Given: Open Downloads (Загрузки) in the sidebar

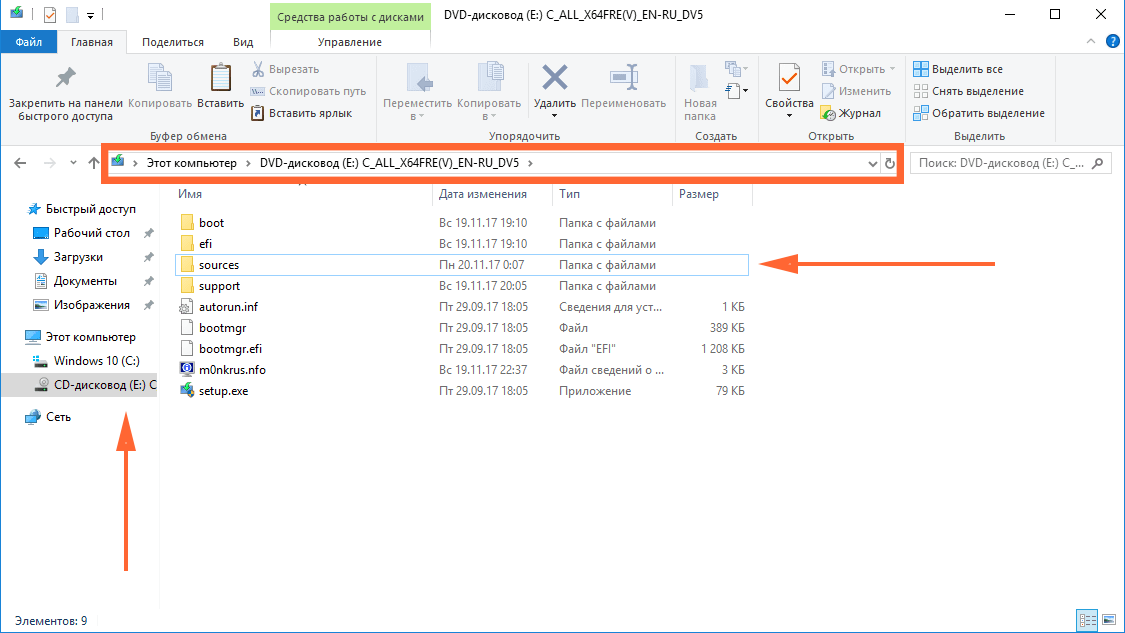Looking at the screenshot, I should click(78, 257).
